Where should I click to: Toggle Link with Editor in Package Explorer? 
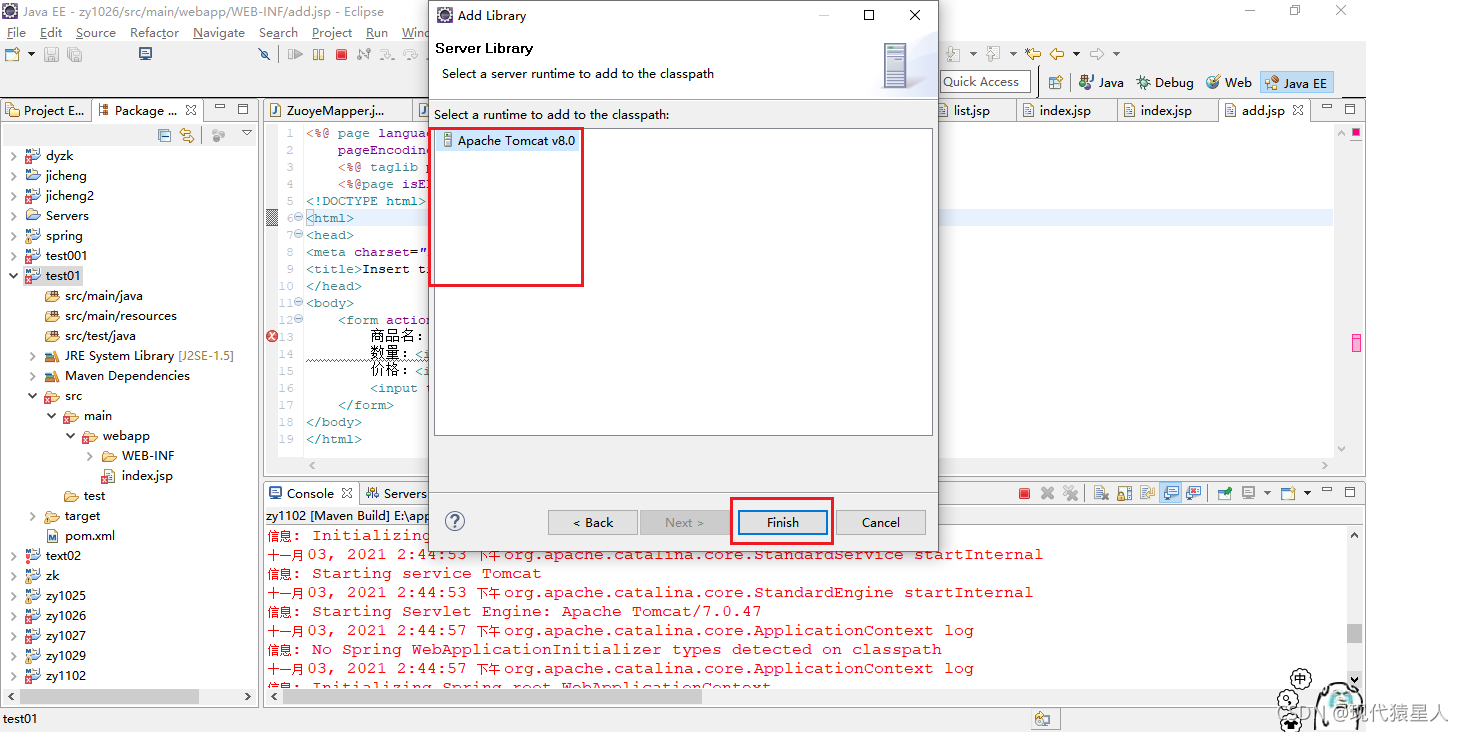click(x=187, y=135)
